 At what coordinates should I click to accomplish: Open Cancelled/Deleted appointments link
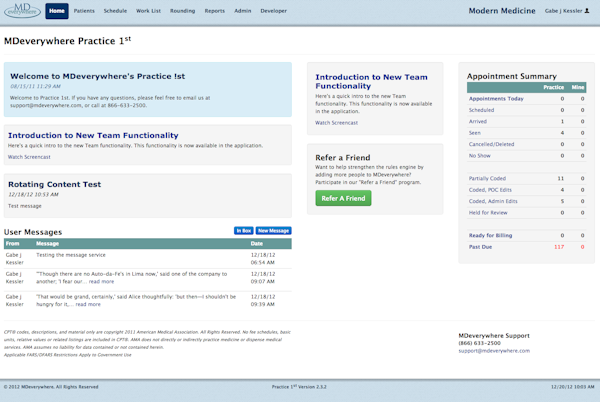491,144
